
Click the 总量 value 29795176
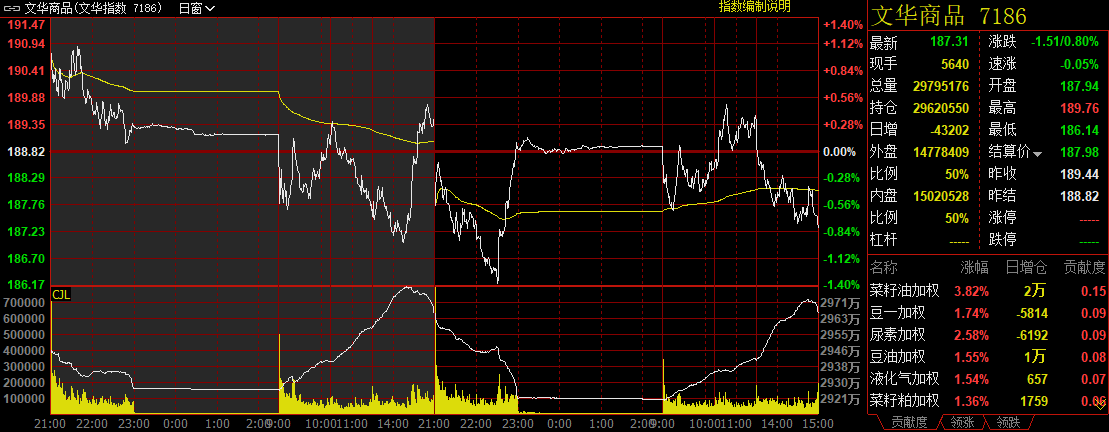(939, 86)
